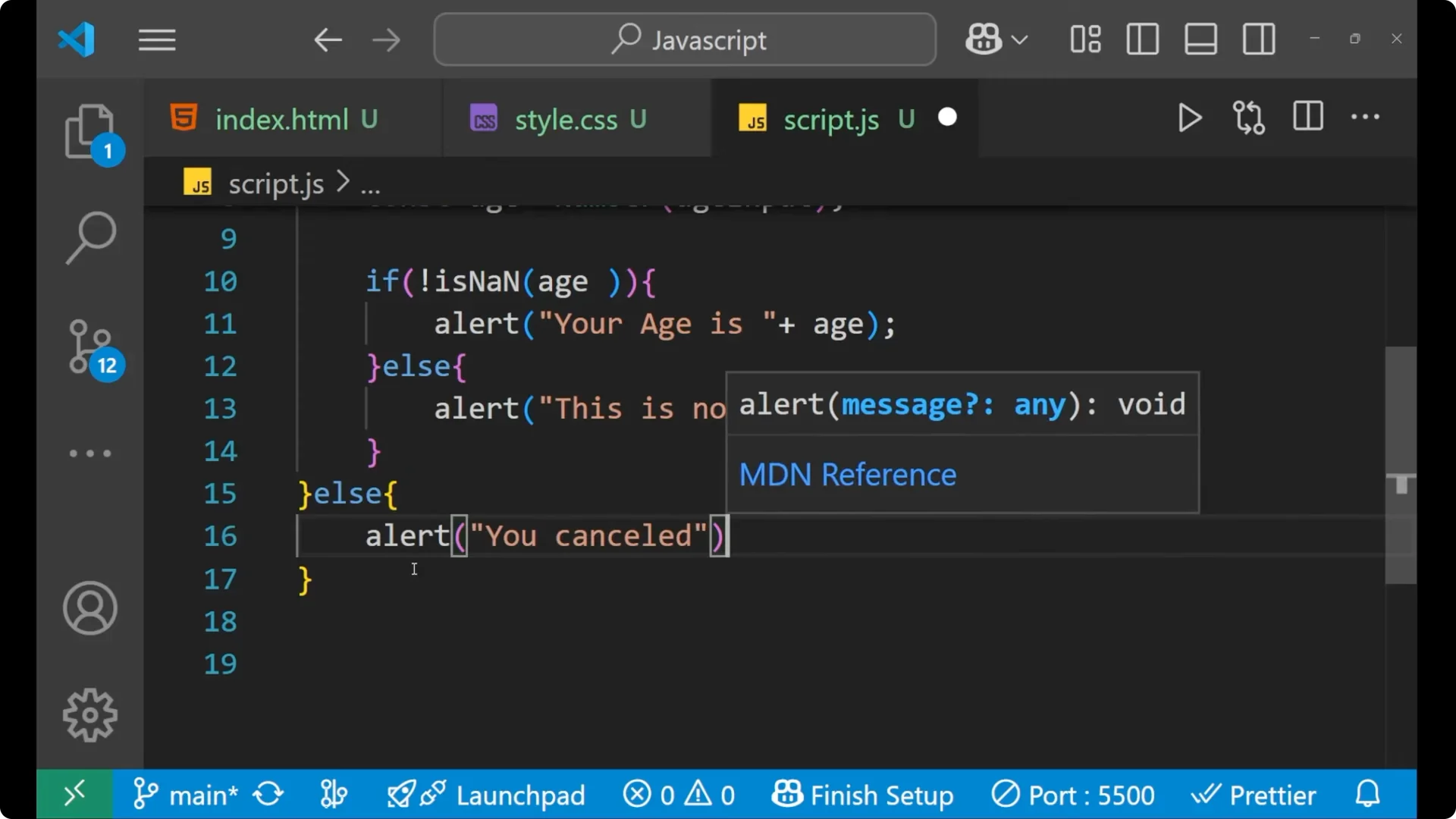
Task: Click the Javascript command center search box
Action: coord(683,39)
